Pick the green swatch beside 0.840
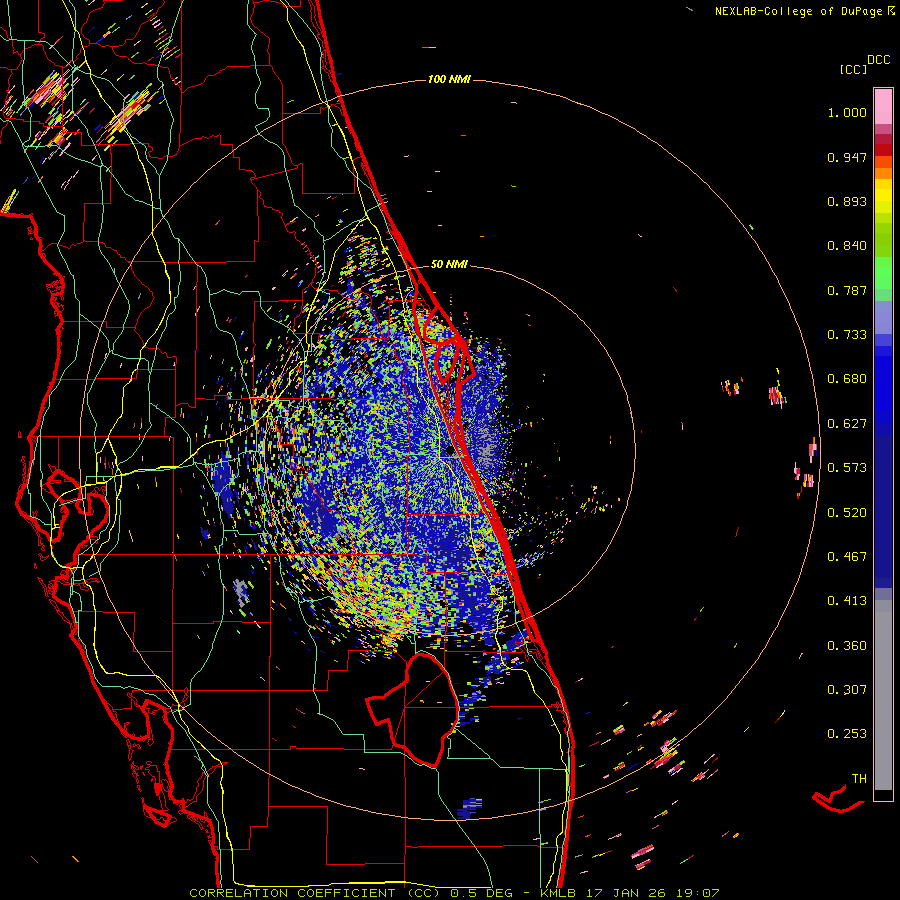900x900 pixels. pos(883,240)
